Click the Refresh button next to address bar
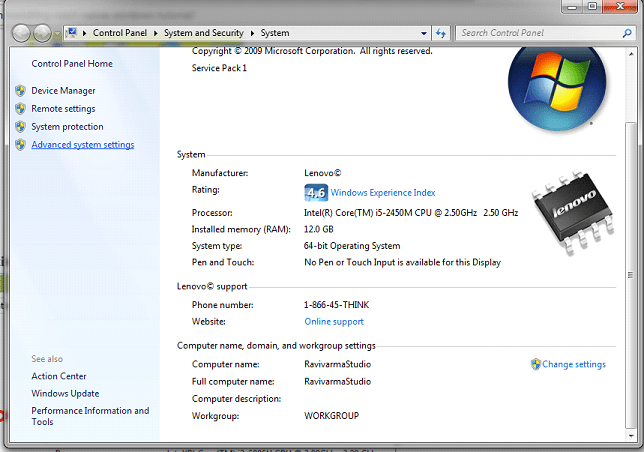The image size is (644, 452). pos(441,33)
